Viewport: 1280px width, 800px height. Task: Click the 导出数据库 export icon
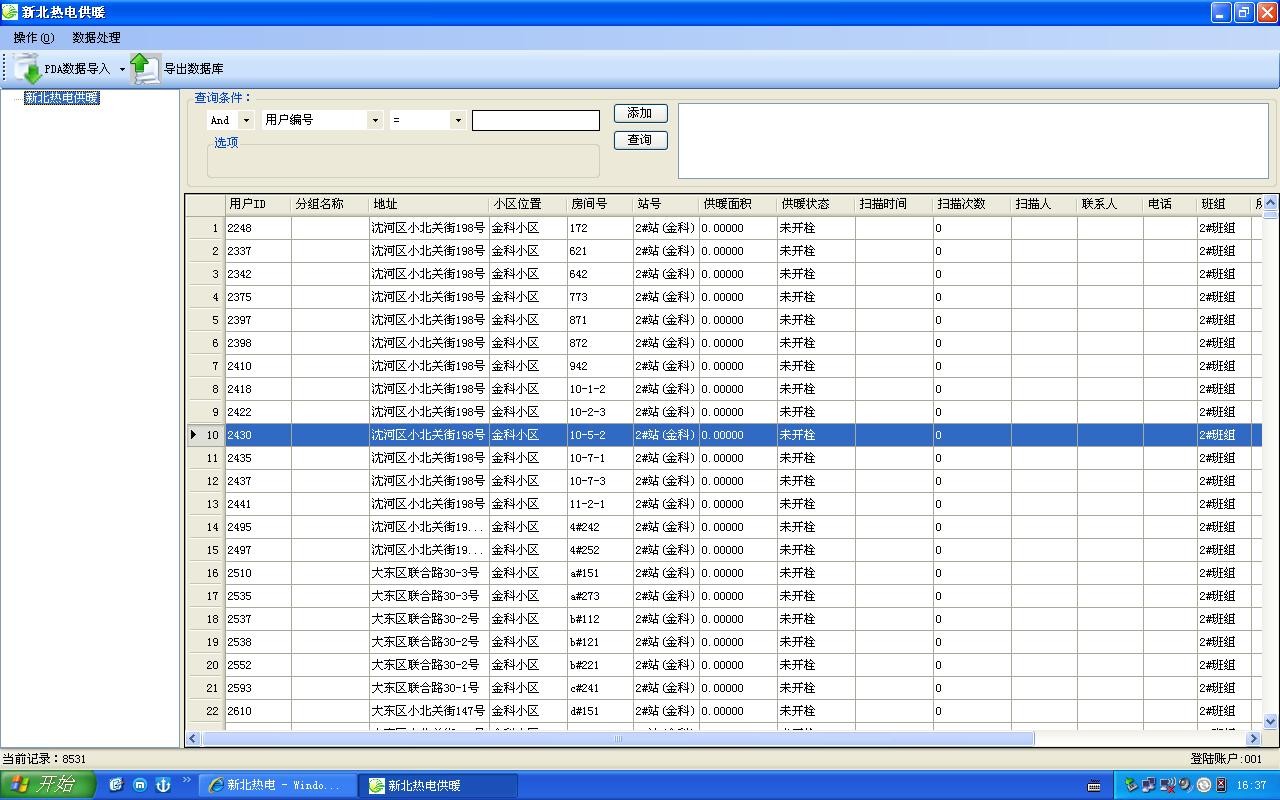point(145,68)
